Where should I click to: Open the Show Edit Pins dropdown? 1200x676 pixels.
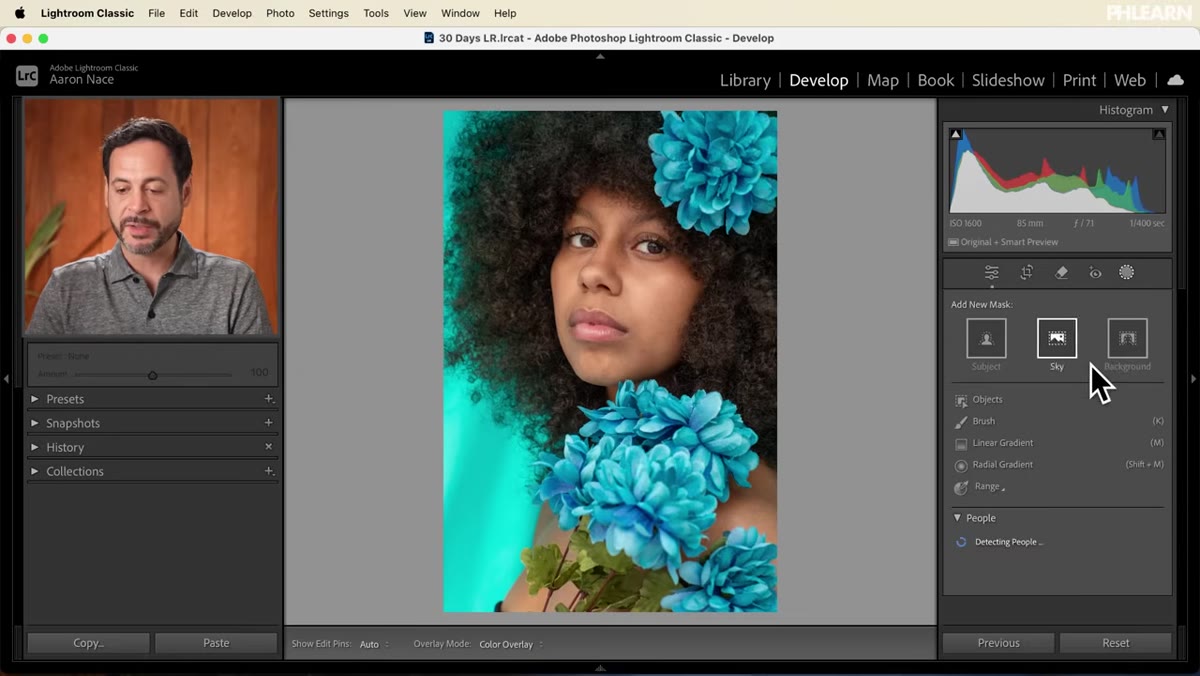pos(374,644)
